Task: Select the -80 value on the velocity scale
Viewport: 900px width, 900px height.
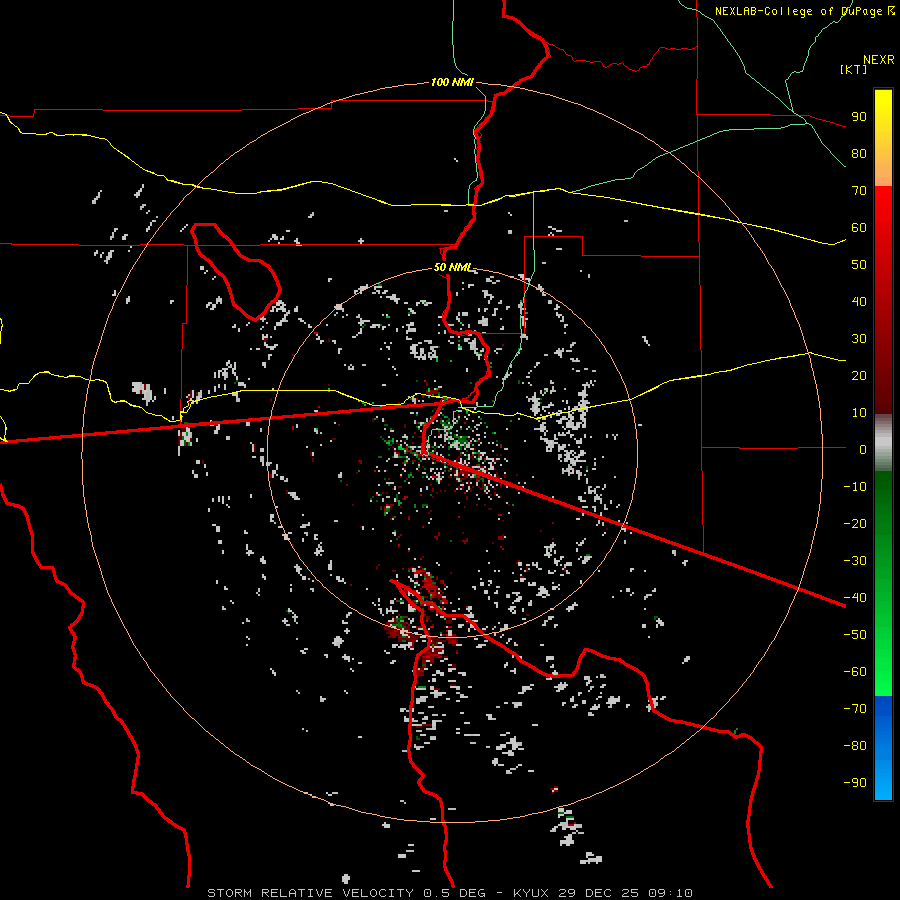Action: [x=855, y=746]
